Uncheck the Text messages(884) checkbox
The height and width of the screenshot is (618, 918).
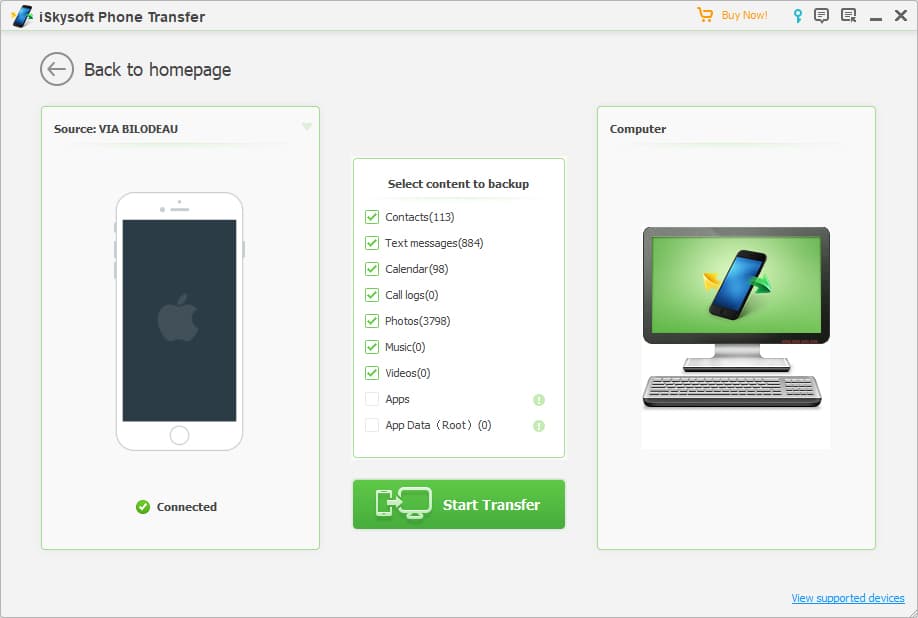pos(372,243)
